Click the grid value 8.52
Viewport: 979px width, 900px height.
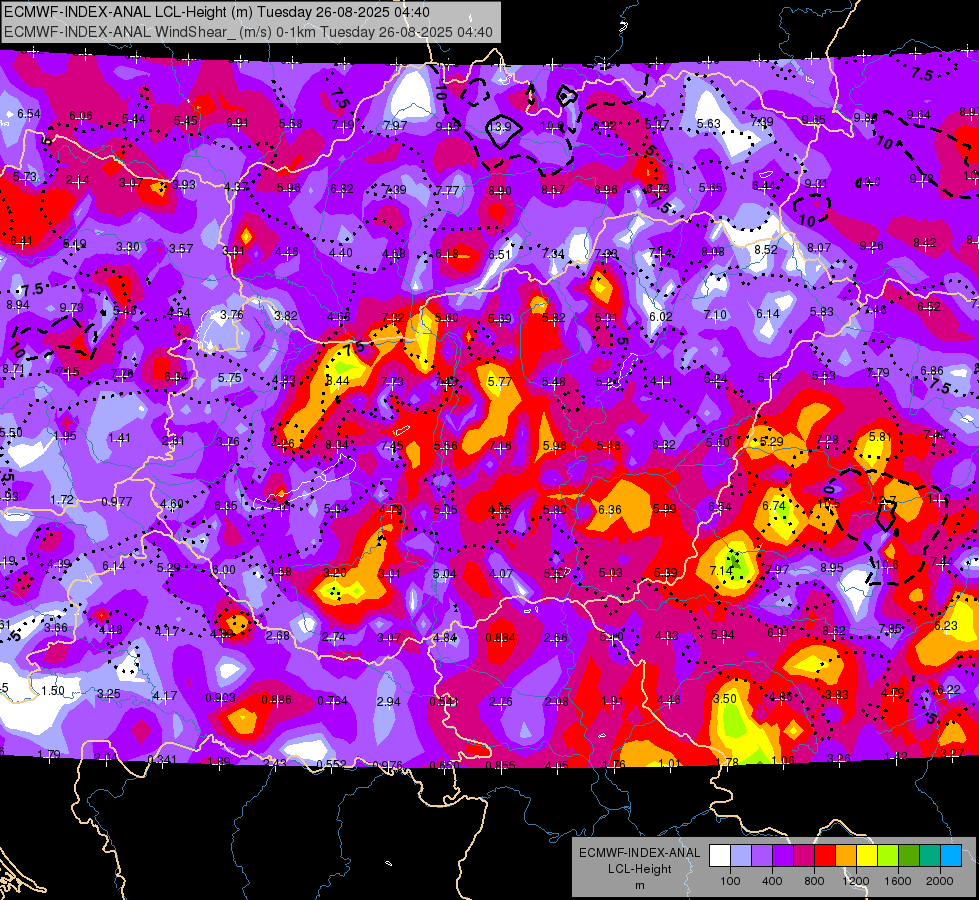766,250
